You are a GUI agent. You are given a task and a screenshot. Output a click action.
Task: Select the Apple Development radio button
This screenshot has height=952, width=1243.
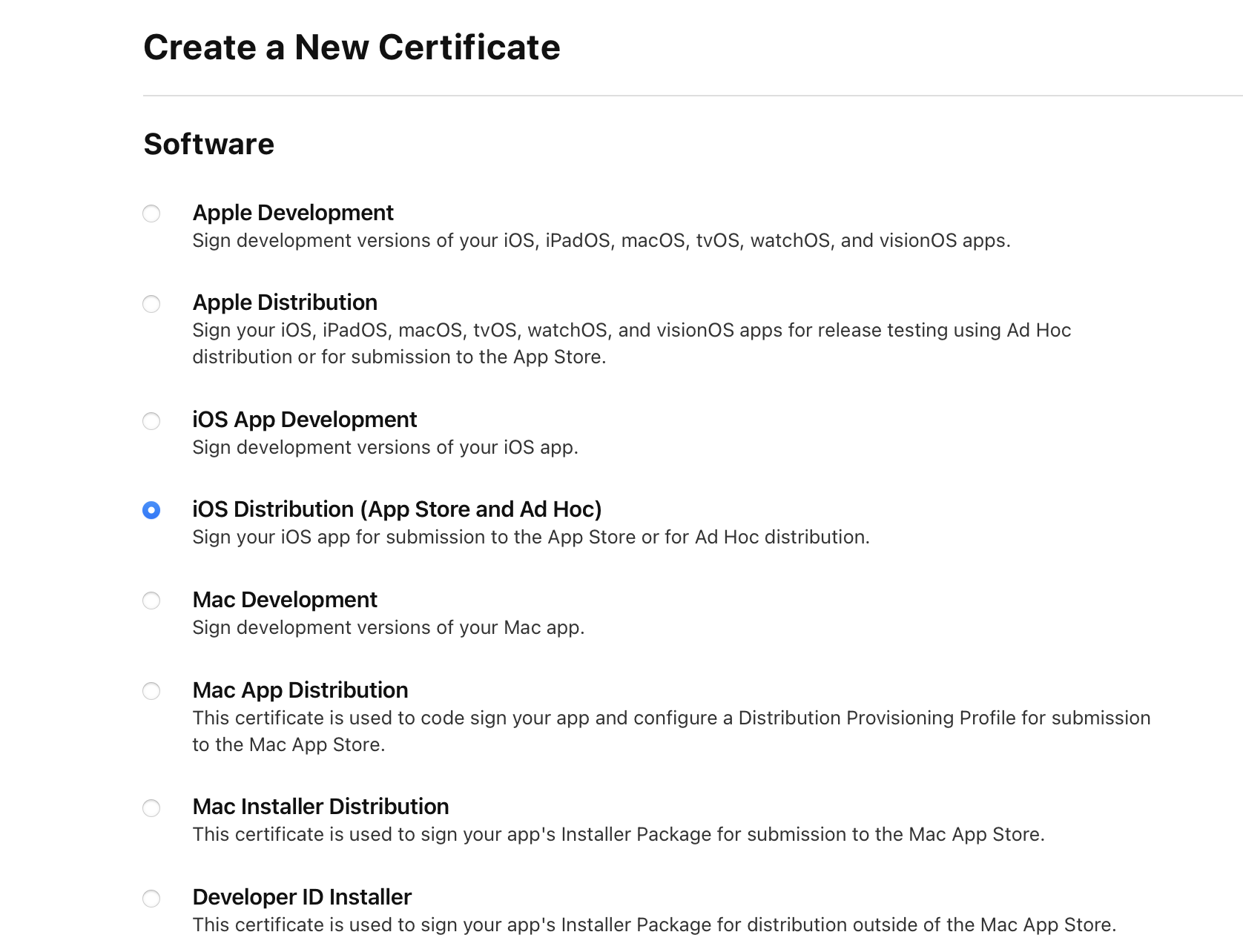(x=152, y=214)
